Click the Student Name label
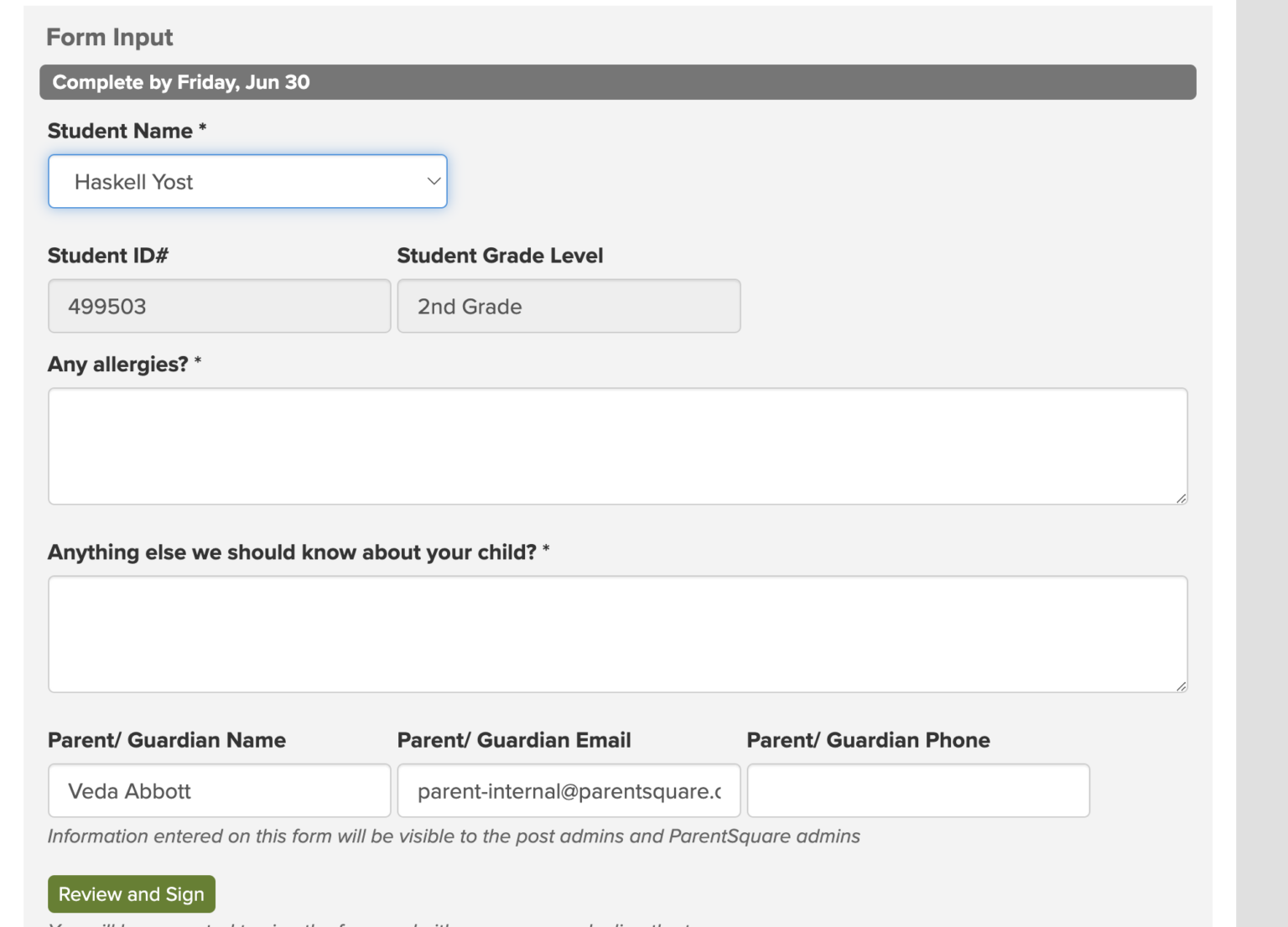 tap(120, 131)
